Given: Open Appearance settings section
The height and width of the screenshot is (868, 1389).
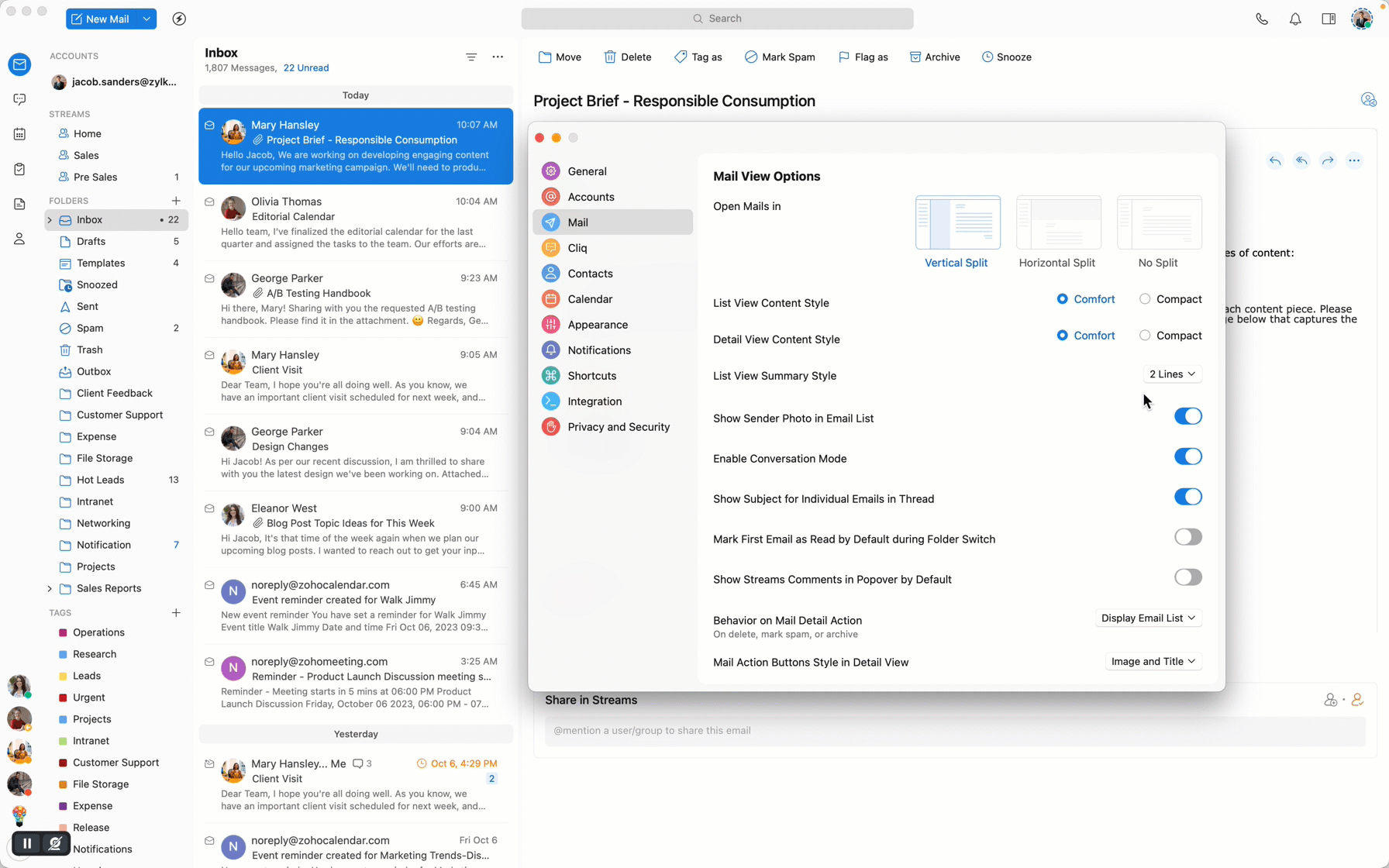Looking at the screenshot, I should pyautogui.click(x=597, y=325).
